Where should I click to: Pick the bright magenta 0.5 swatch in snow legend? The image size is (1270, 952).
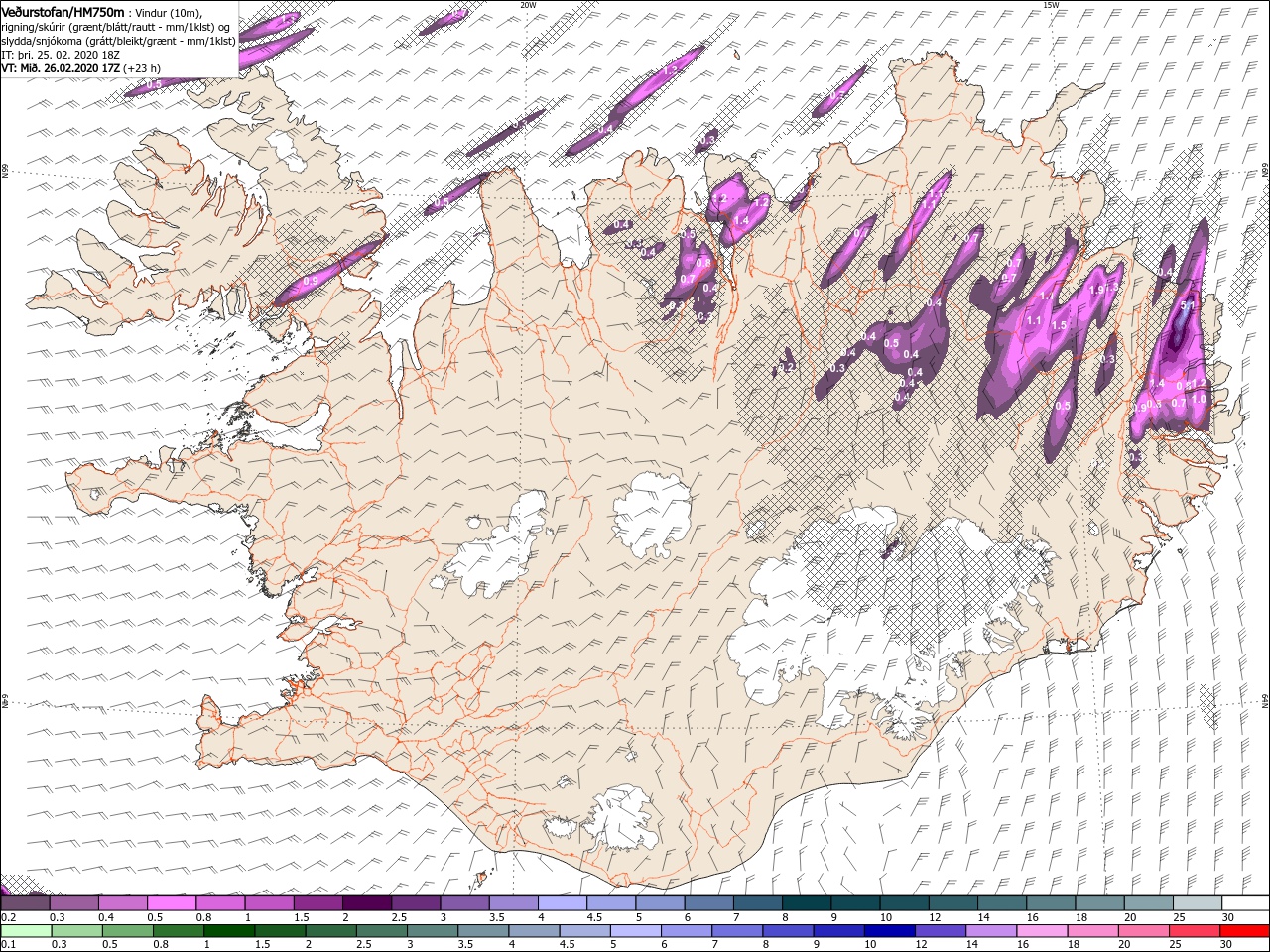click(x=171, y=902)
